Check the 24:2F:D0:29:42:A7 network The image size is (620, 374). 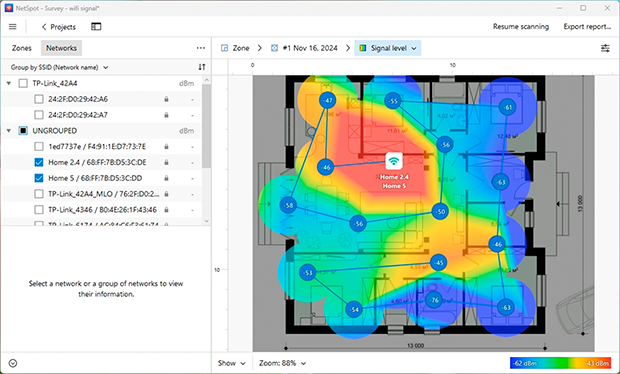[39, 115]
